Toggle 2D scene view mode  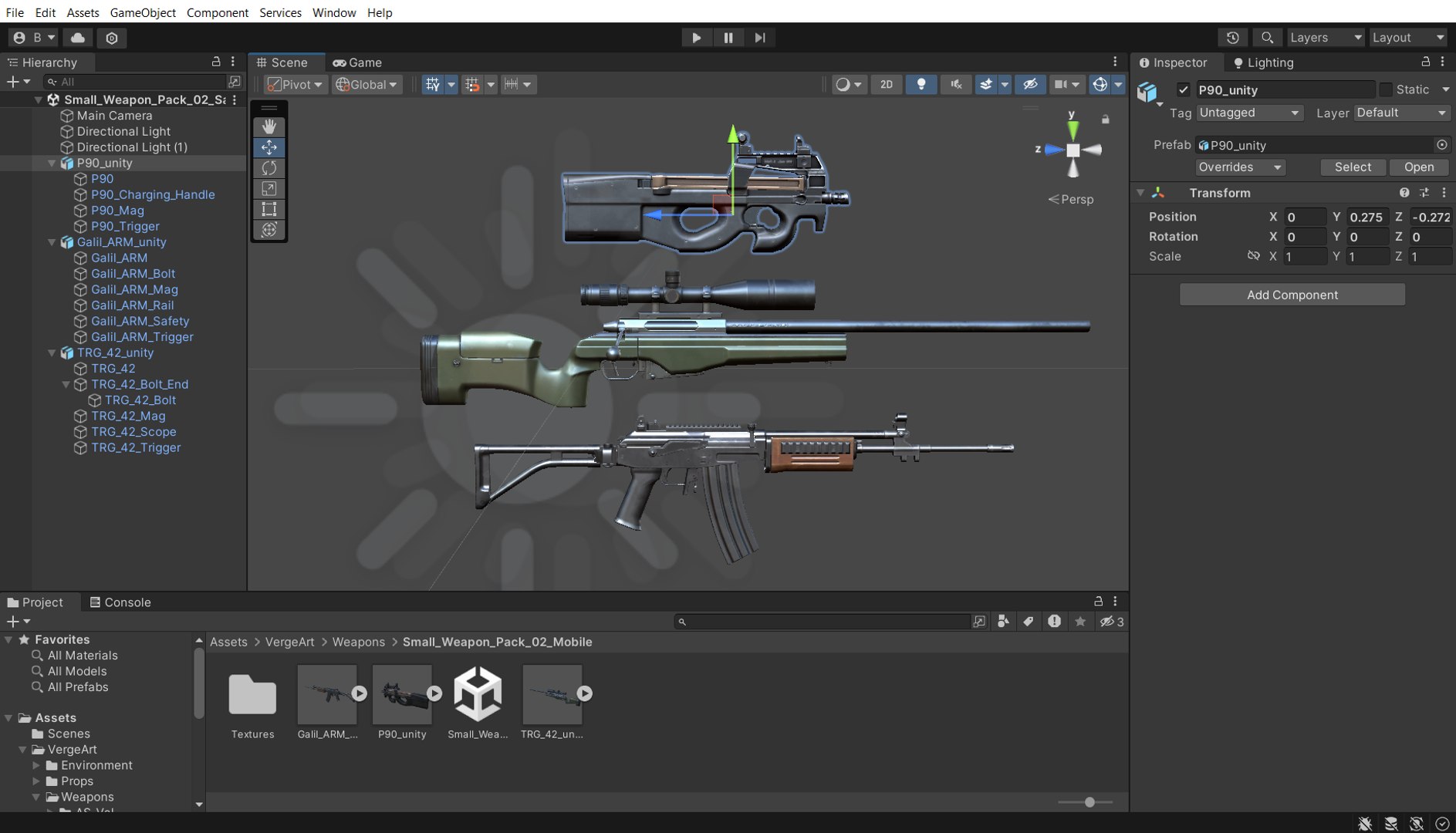click(887, 84)
